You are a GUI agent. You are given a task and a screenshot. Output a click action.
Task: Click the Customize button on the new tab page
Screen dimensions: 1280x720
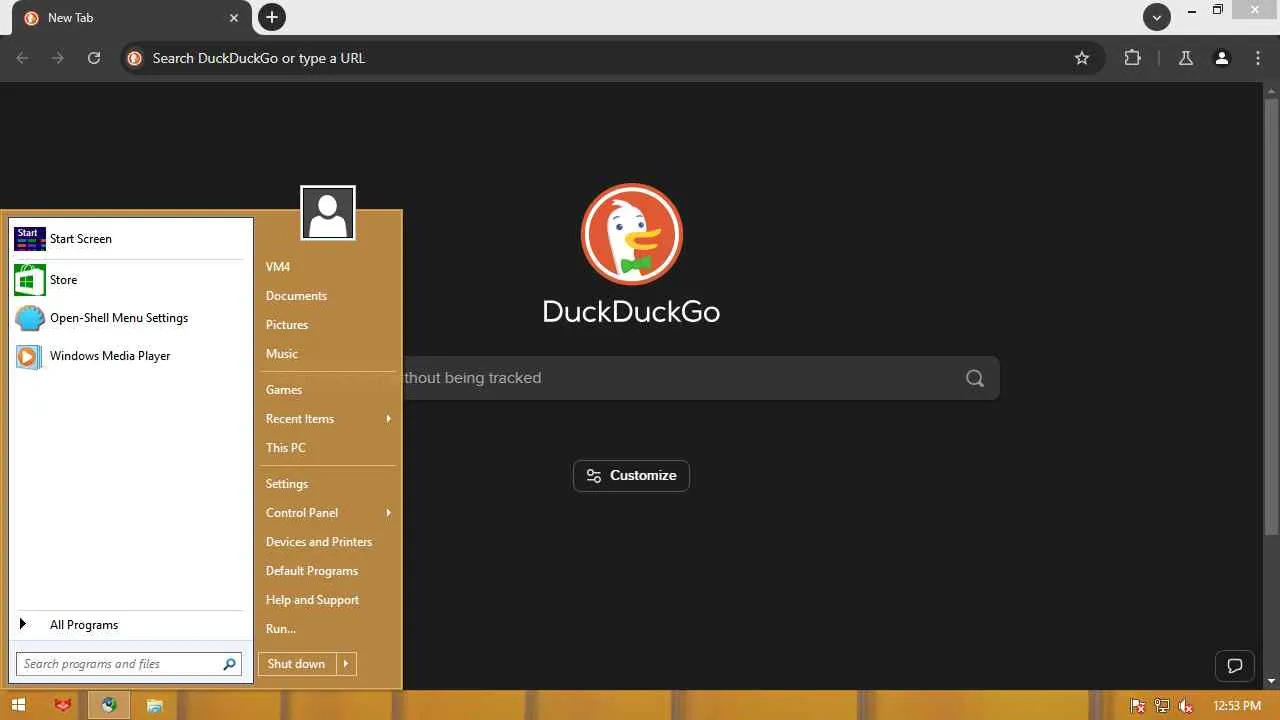coord(631,476)
